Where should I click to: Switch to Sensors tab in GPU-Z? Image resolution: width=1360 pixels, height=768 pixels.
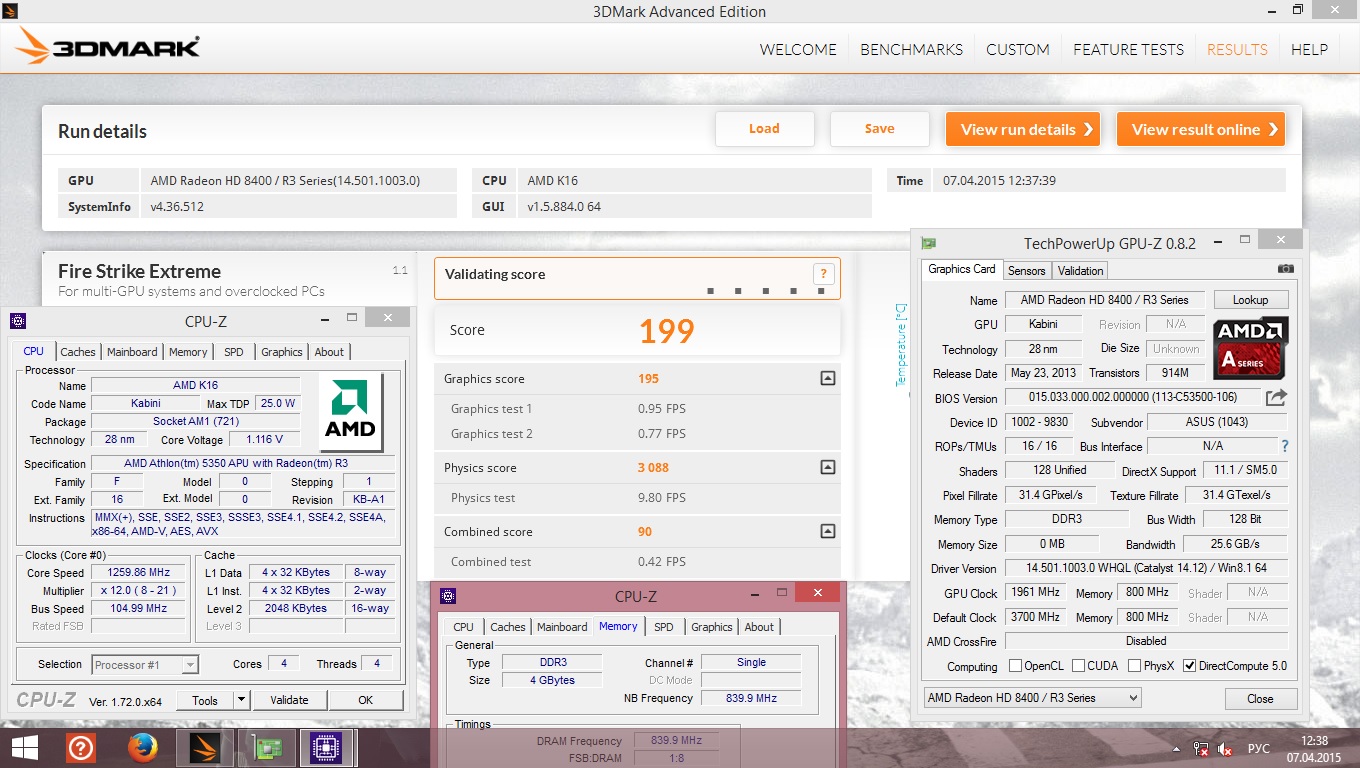point(1026,271)
